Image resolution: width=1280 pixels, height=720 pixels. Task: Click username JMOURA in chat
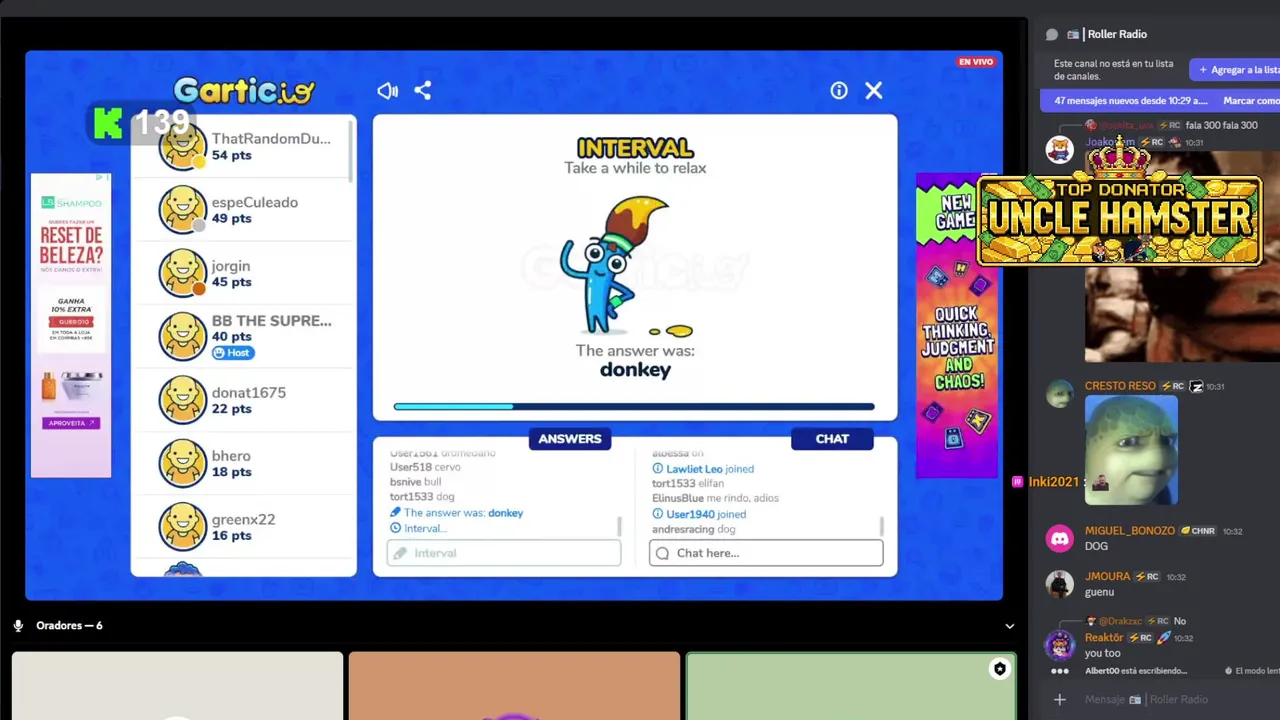coord(1107,577)
